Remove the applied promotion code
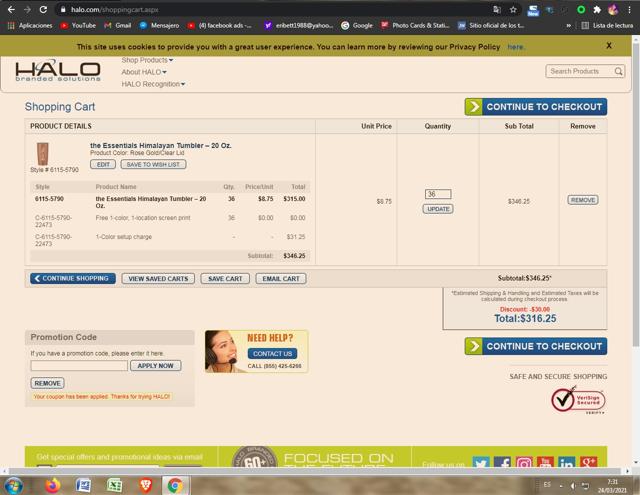 click(x=47, y=383)
